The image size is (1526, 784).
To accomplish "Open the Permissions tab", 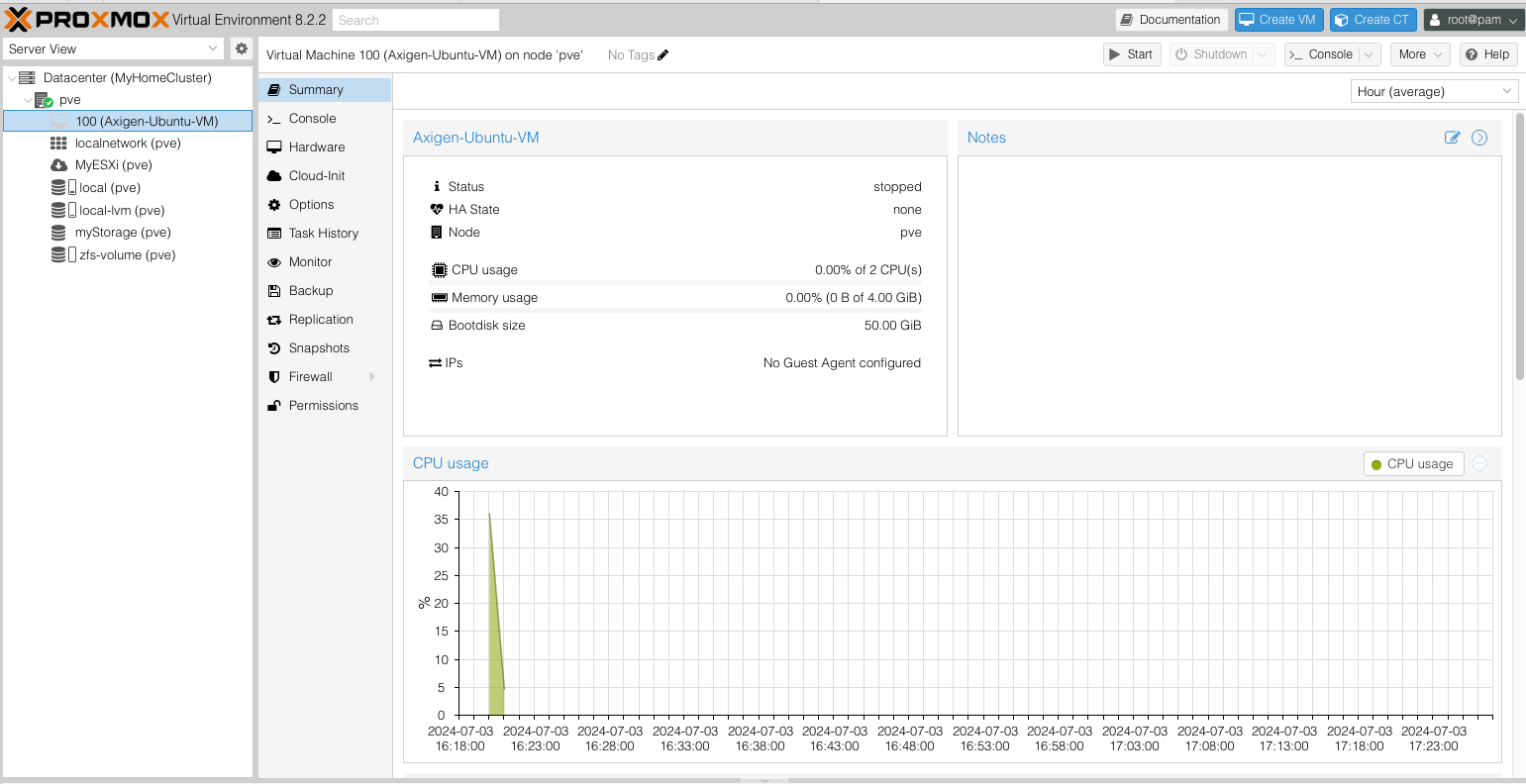I will (325, 406).
